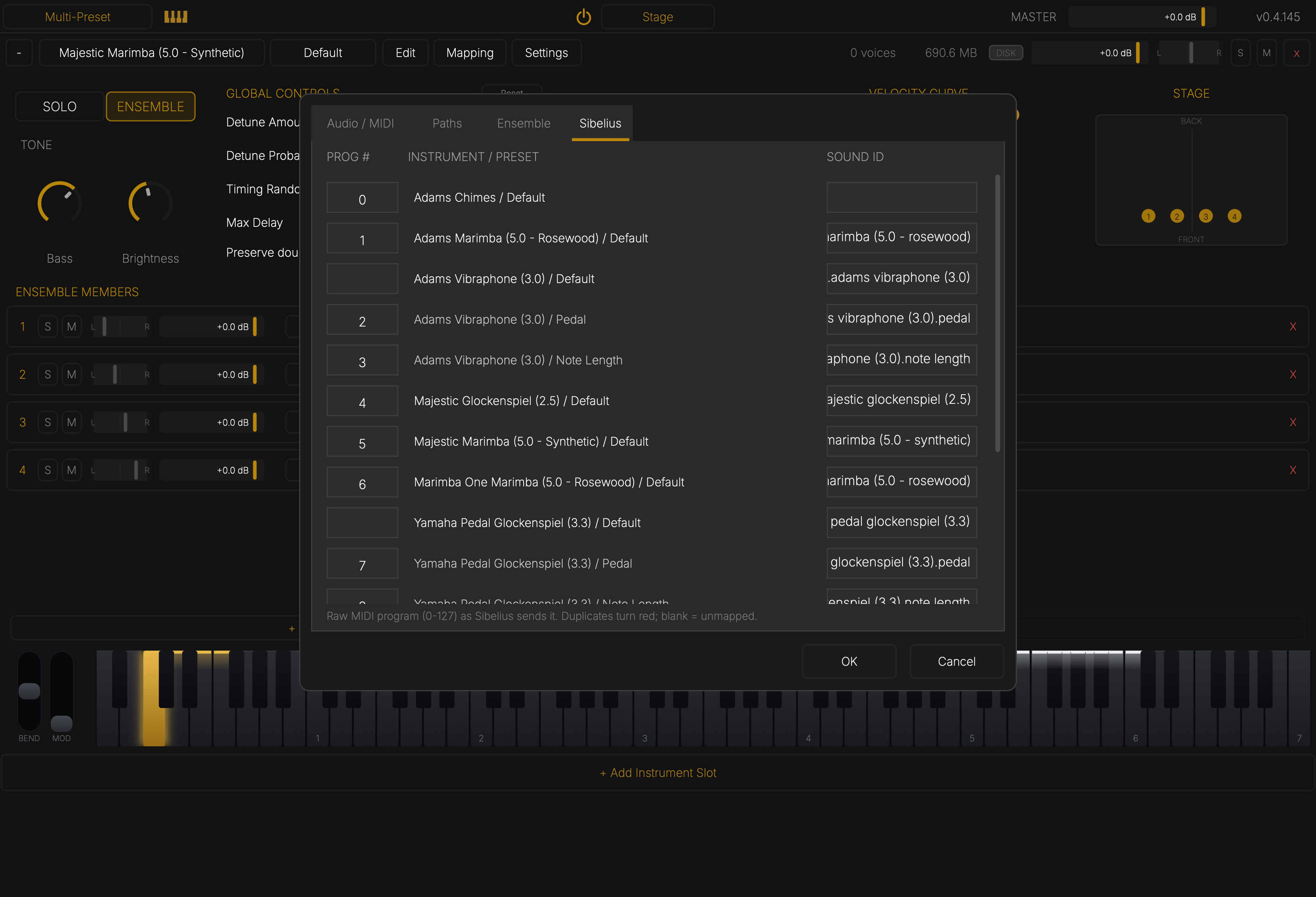Click the DISK streaming badge

(x=1006, y=53)
